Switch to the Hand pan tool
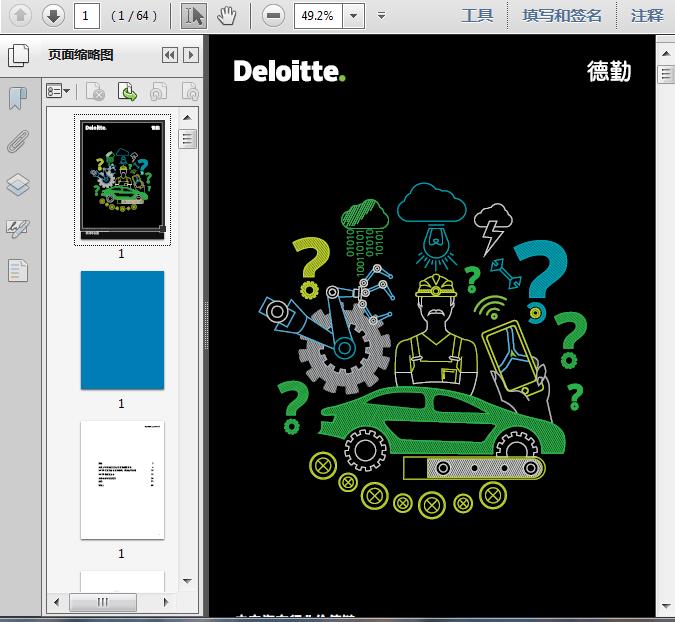Viewport: 675px width, 622px height. [x=227, y=15]
